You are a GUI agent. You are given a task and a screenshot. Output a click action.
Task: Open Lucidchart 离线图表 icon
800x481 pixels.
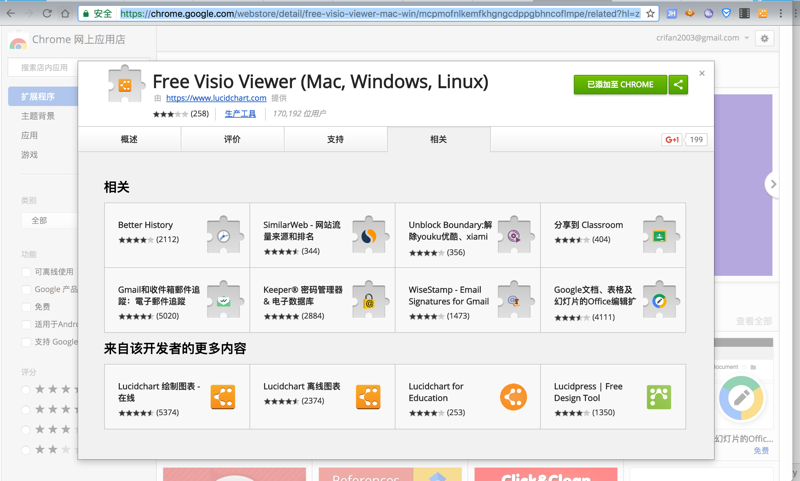click(x=368, y=397)
